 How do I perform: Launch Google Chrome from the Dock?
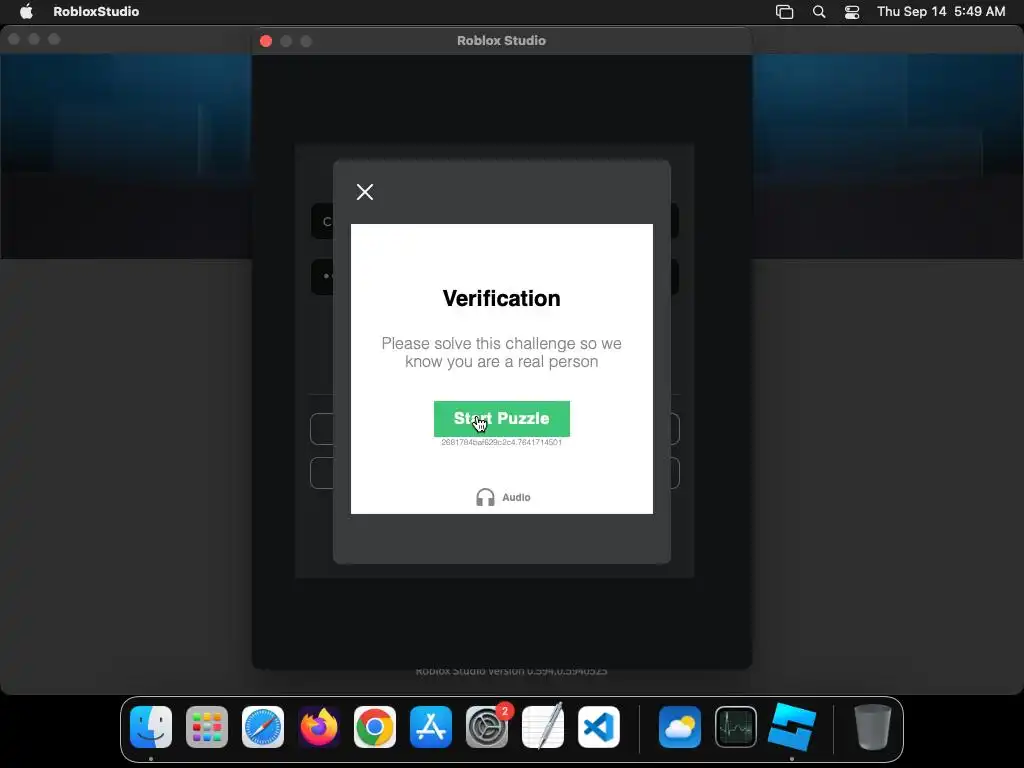(x=375, y=727)
